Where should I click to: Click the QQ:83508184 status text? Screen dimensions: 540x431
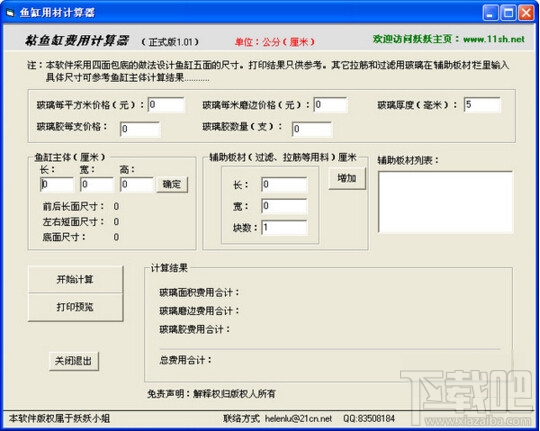tap(369, 419)
